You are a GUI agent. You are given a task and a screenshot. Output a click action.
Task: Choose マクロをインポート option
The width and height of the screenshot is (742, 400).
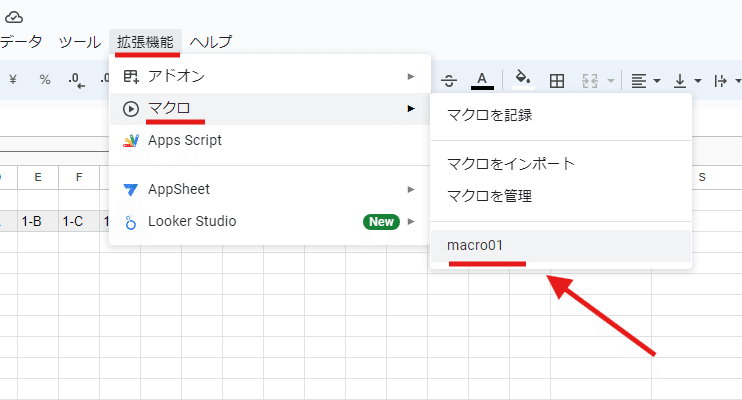(x=561, y=164)
